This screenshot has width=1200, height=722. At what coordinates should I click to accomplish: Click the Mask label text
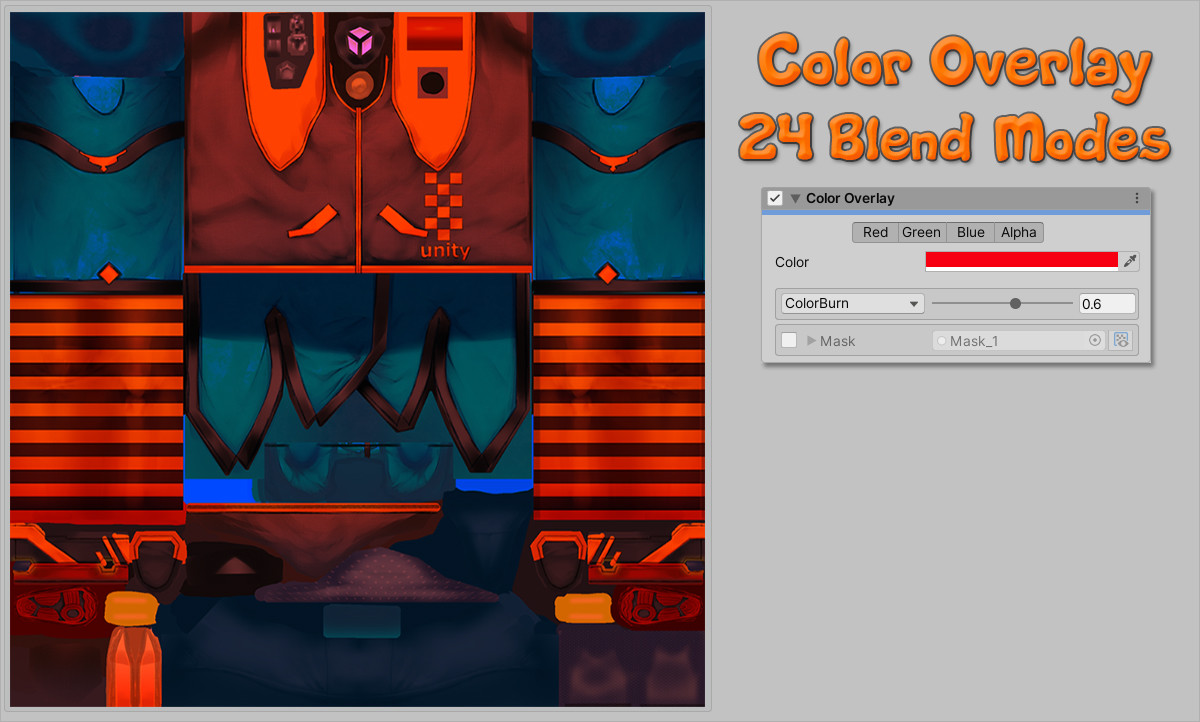point(837,341)
